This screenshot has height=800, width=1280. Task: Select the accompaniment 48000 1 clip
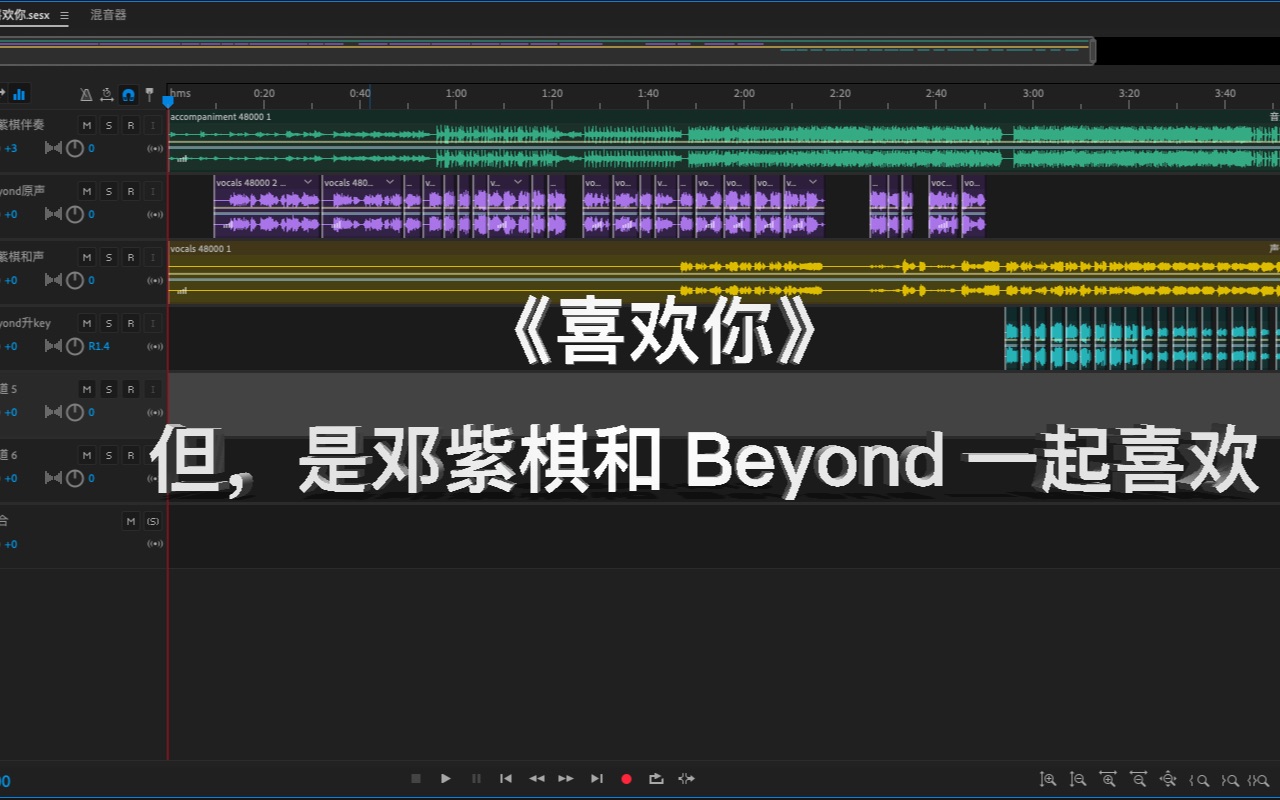pyautogui.click(x=724, y=140)
